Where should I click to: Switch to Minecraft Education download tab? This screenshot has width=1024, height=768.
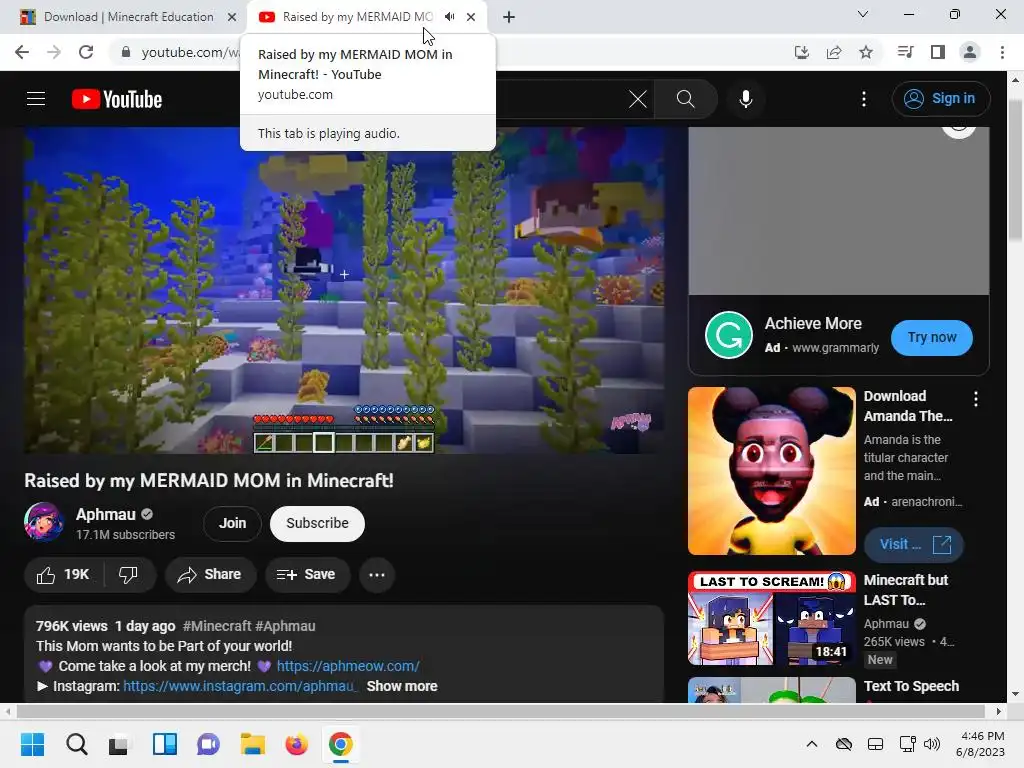pyautogui.click(x=128, y=17)
